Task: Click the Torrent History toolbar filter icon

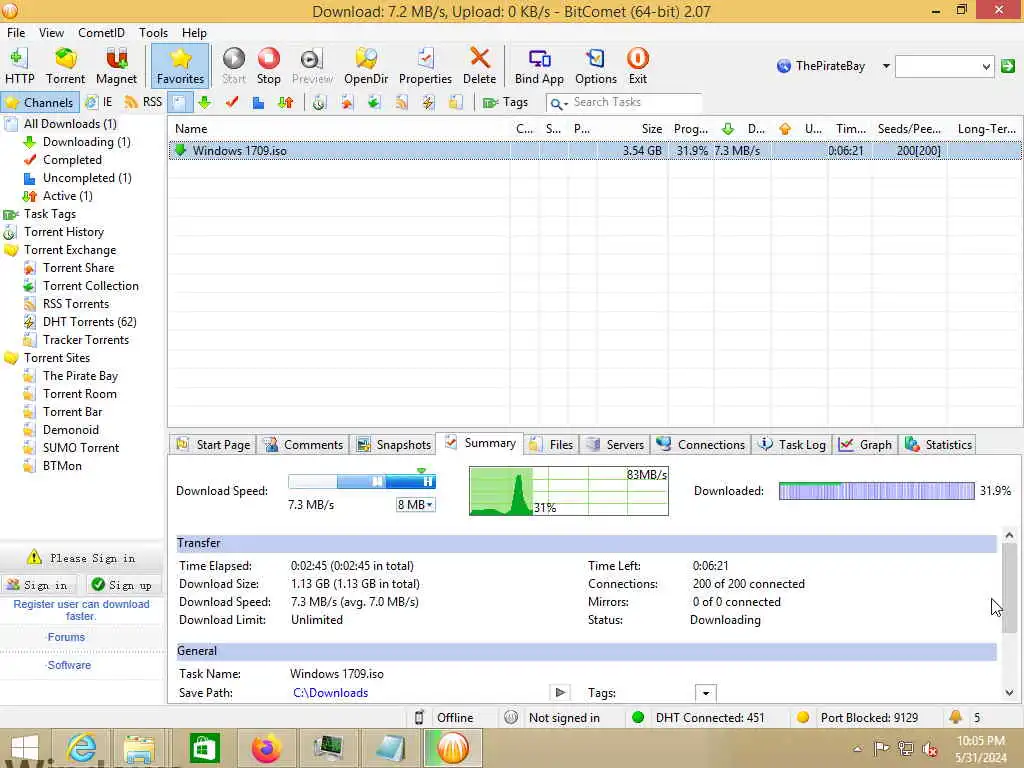Action: pyautogui.click(x=319, y=103)
